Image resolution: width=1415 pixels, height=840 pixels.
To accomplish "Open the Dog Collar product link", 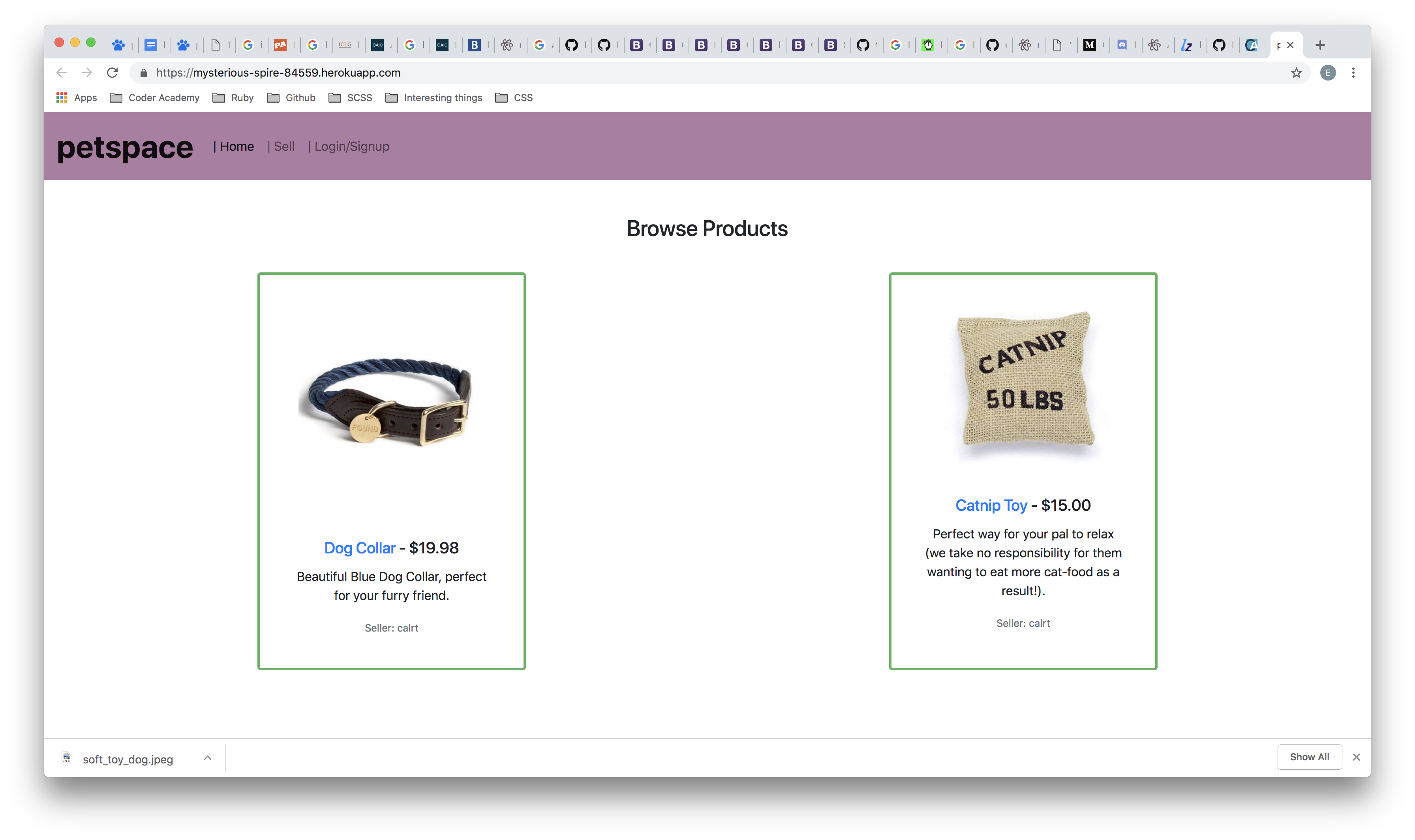I will click(359, 548).
